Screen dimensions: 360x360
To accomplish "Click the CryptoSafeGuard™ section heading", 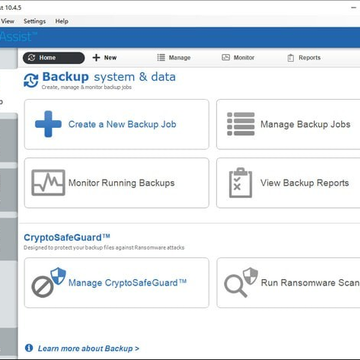I will (67, 238).
